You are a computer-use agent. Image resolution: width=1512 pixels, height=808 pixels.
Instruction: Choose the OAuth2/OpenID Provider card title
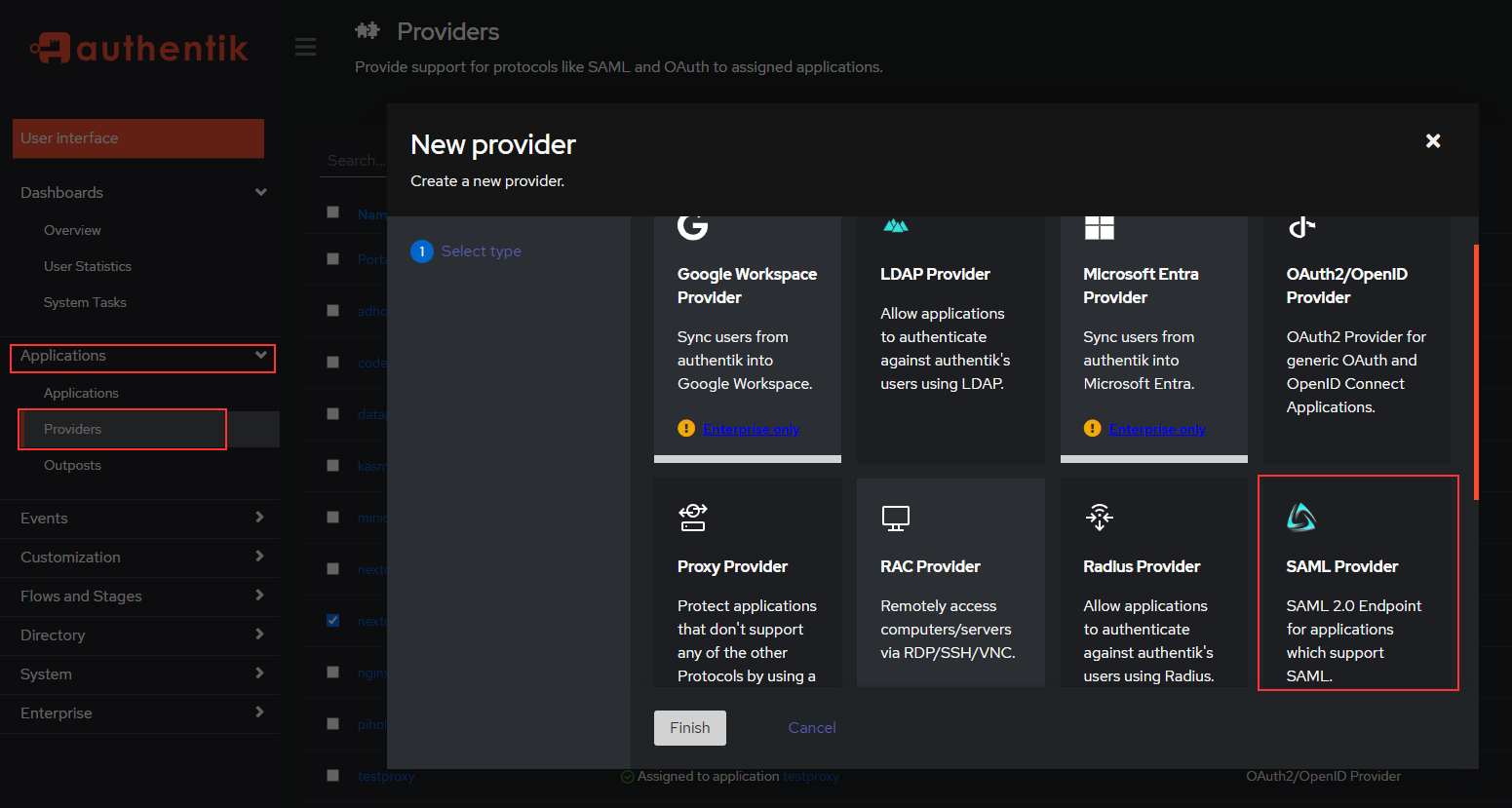(x=1346, y=286)
